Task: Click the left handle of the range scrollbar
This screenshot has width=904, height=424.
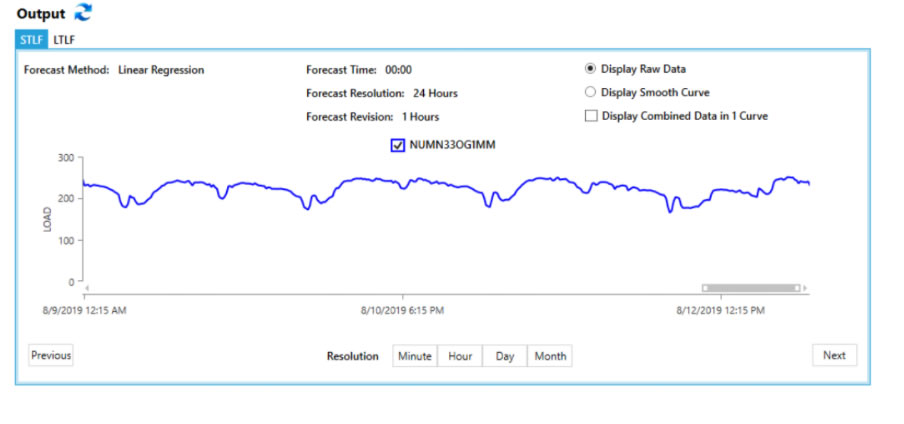Action: (706, 288)
